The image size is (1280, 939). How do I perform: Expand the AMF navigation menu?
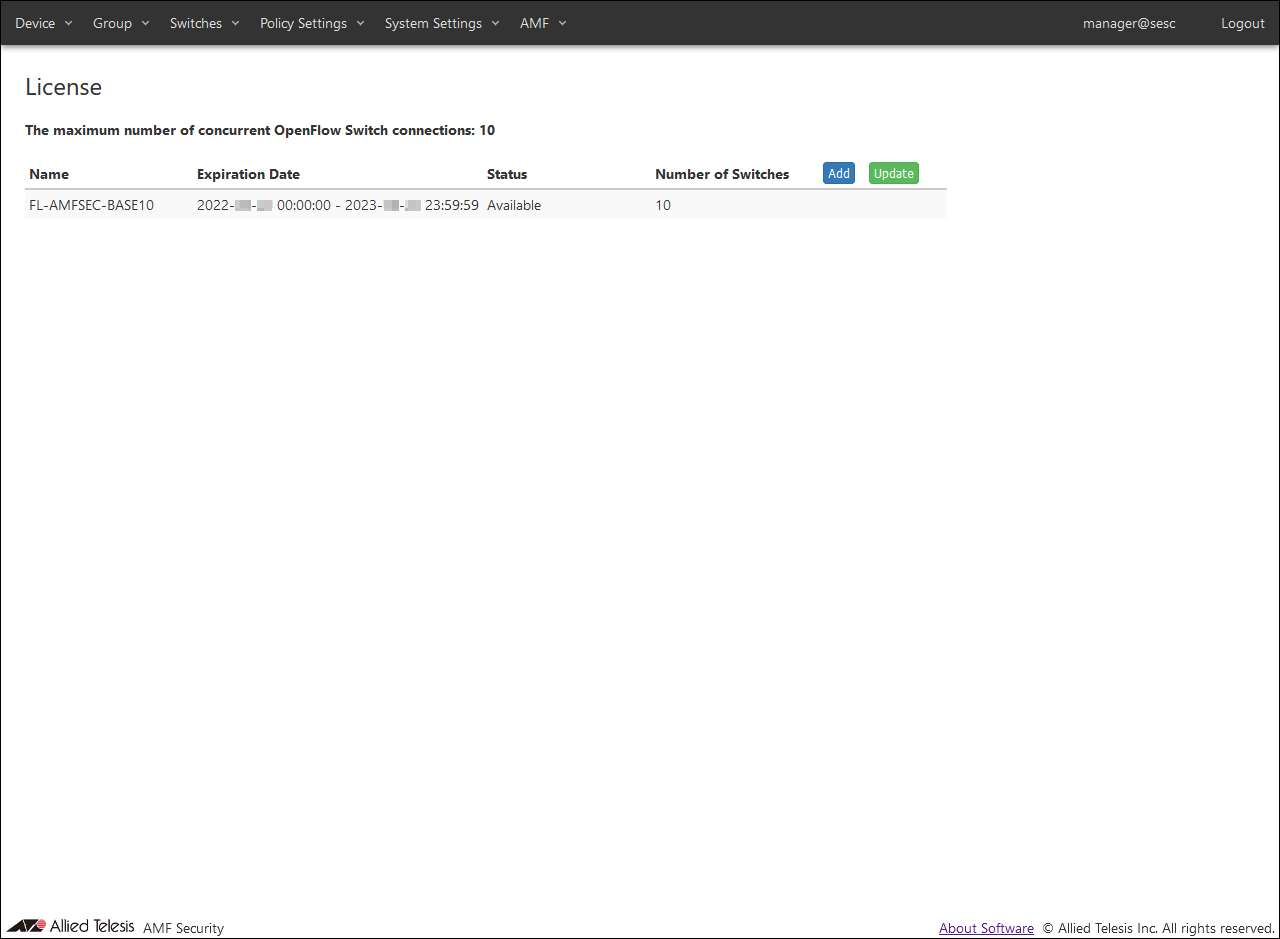click(543, 23)
